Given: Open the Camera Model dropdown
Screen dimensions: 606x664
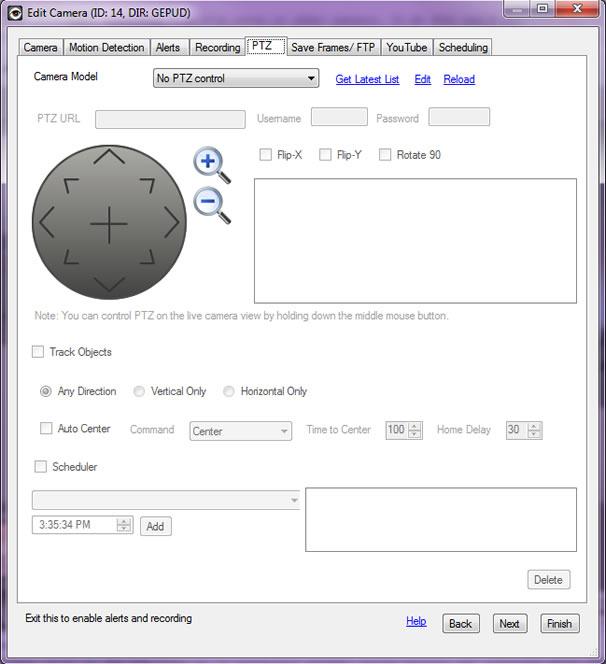Looking at the screenshot, I should tap(236, 79).
